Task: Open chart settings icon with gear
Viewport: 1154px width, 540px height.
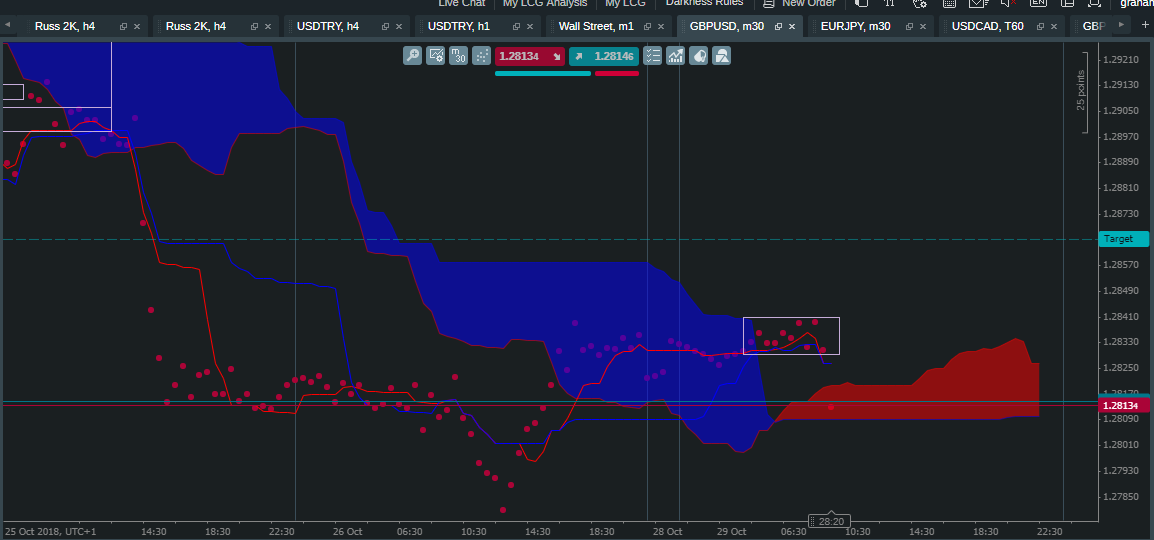Action: coord(436,56)
